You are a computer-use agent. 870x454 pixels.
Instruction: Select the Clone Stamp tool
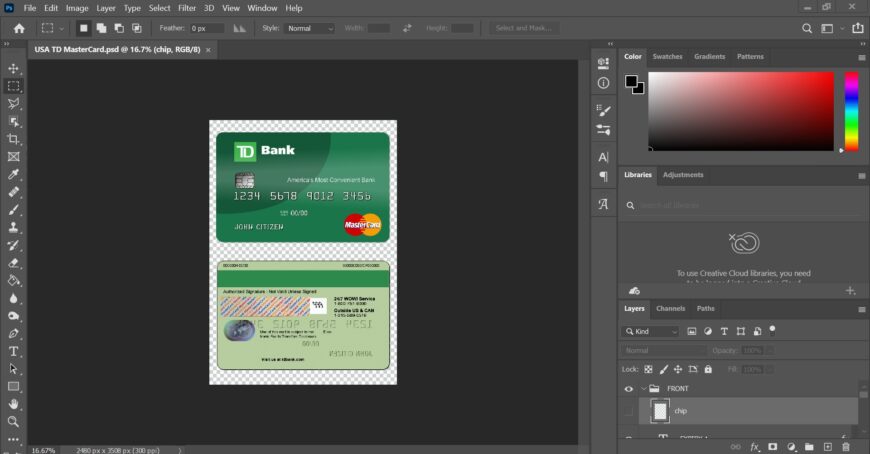(13, 228)
